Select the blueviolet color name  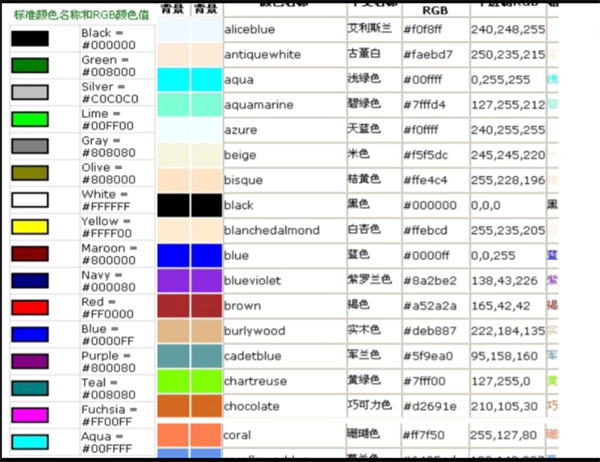click(252, 281)
